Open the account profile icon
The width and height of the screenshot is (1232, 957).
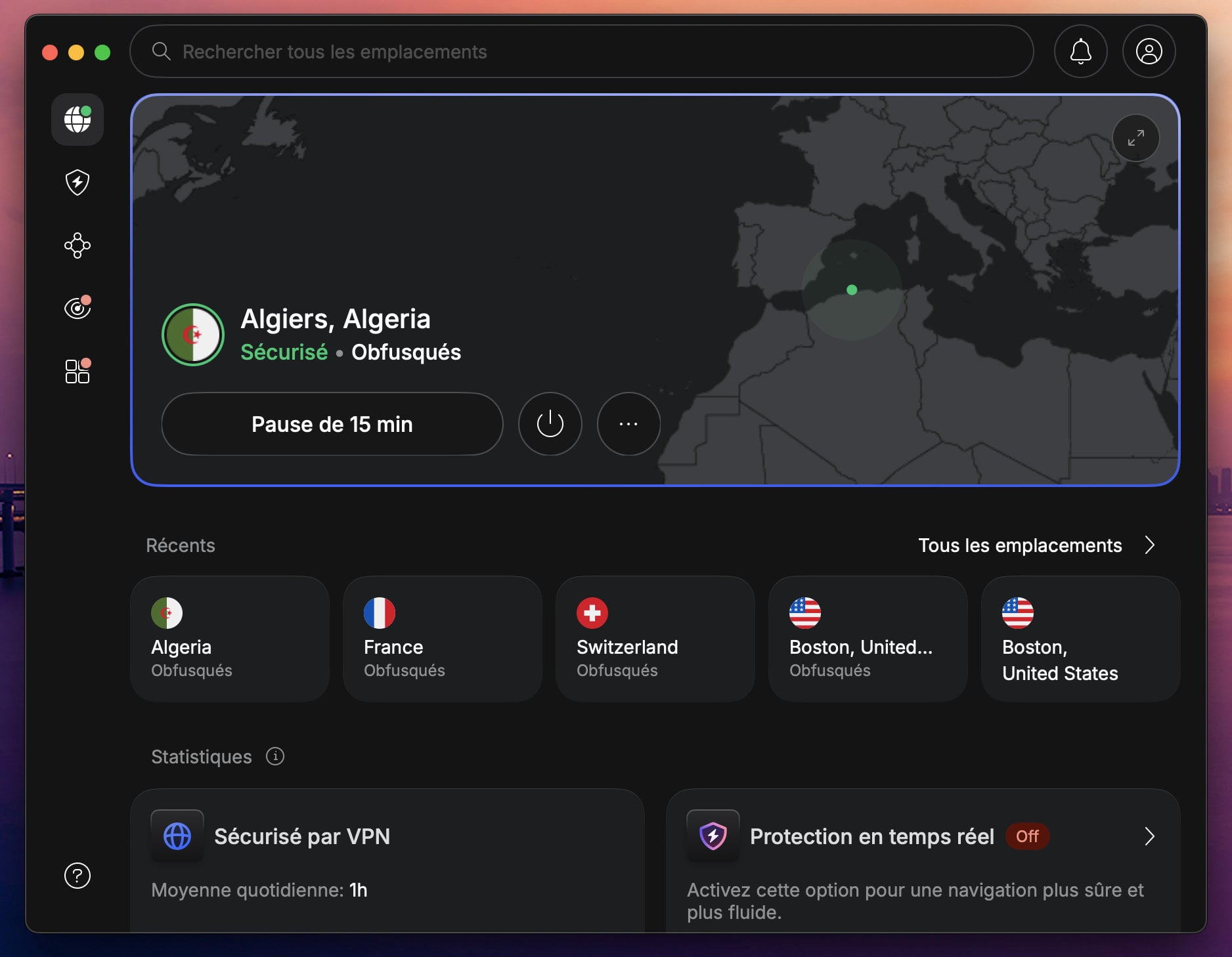pyautogui.click(x=1149, y=51)
